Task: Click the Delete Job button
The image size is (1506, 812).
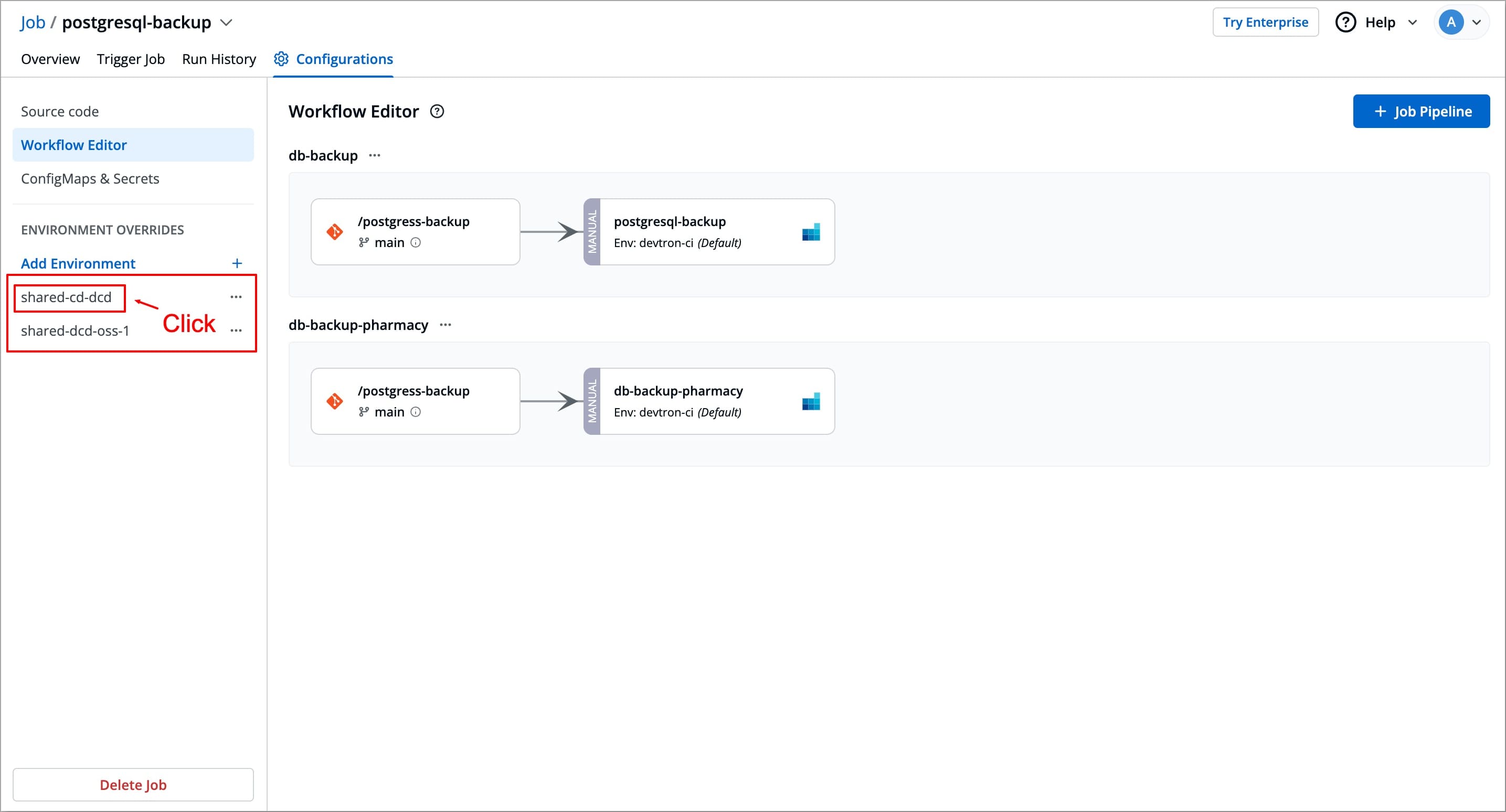Action: coord(133,785)
